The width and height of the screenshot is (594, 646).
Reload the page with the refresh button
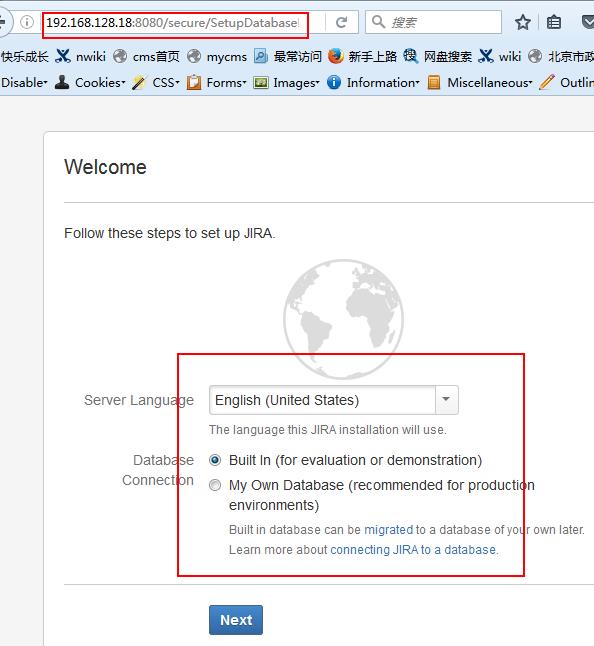pos(341,22)
